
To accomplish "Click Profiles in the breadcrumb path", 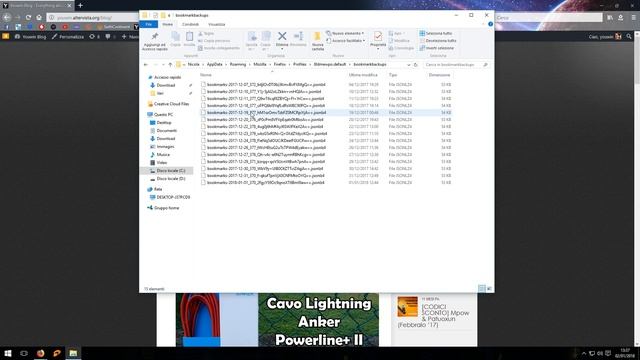I will (x=300, y=64).
